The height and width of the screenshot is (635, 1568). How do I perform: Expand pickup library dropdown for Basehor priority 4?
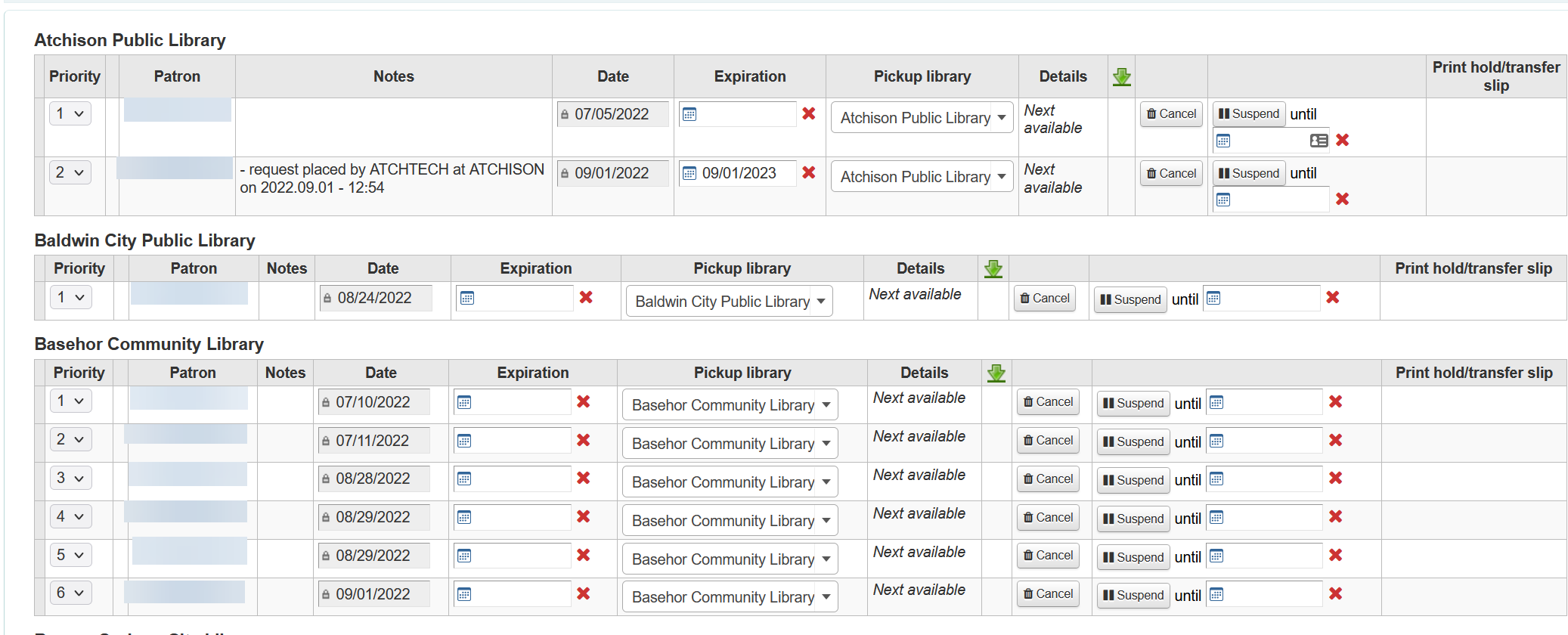point(730,521)
